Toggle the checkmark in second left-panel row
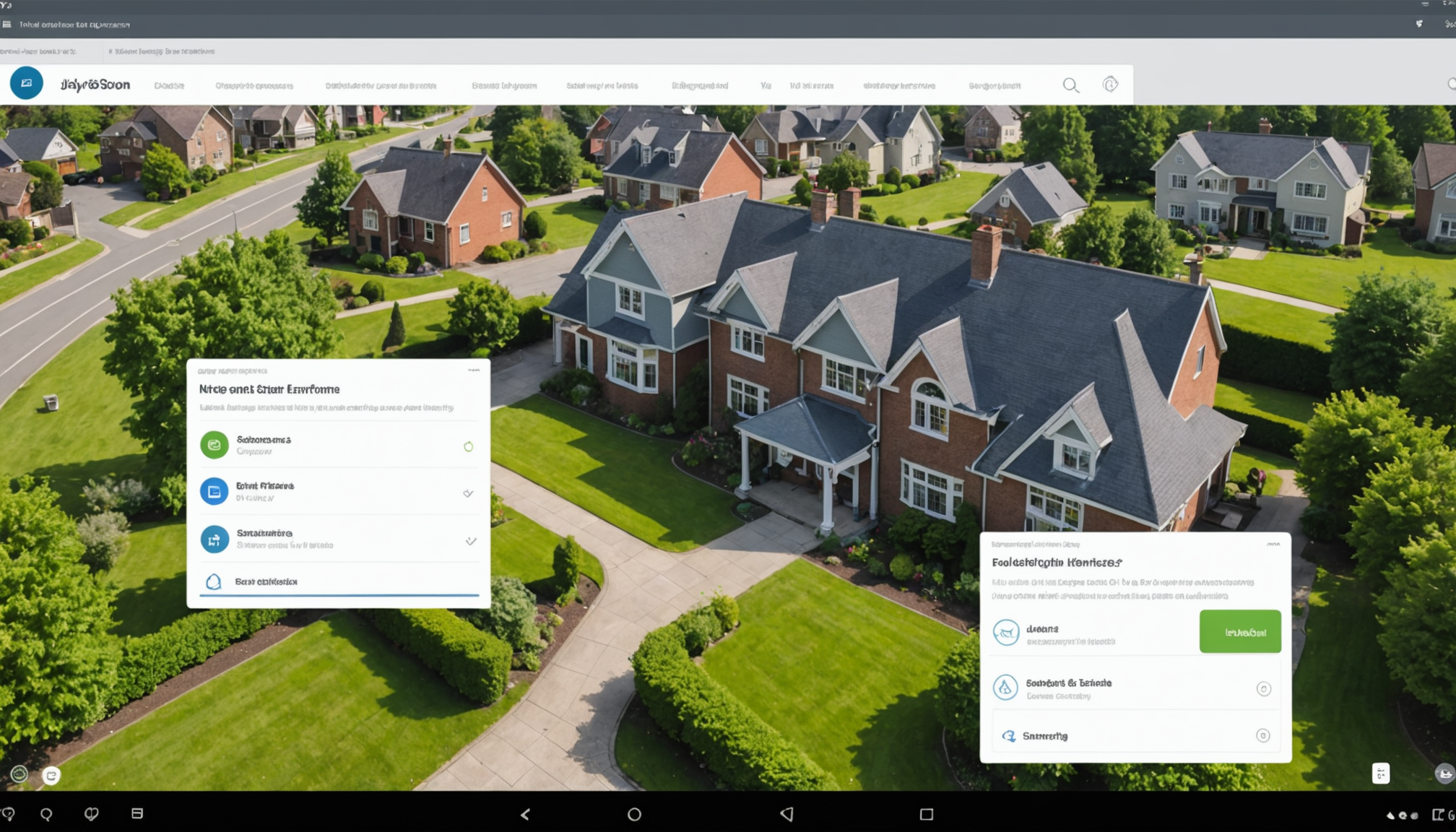 [x=468, y=493]
